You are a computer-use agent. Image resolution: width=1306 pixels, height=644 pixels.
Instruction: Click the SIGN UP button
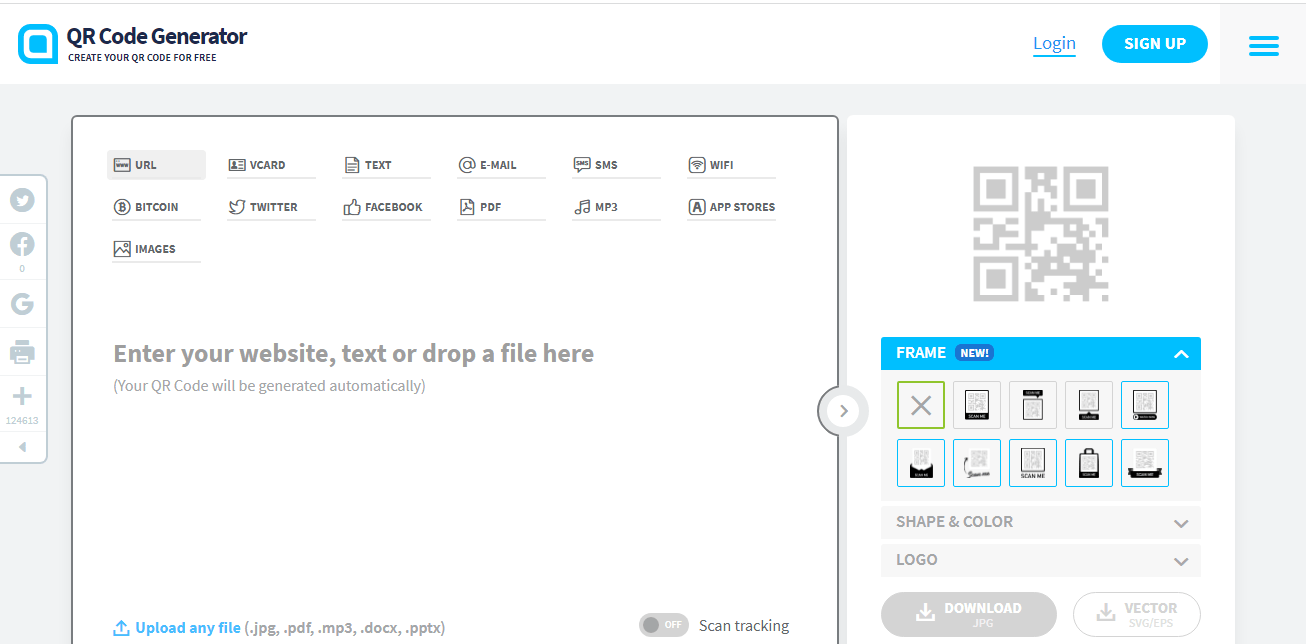click(x=1155, y=44)
